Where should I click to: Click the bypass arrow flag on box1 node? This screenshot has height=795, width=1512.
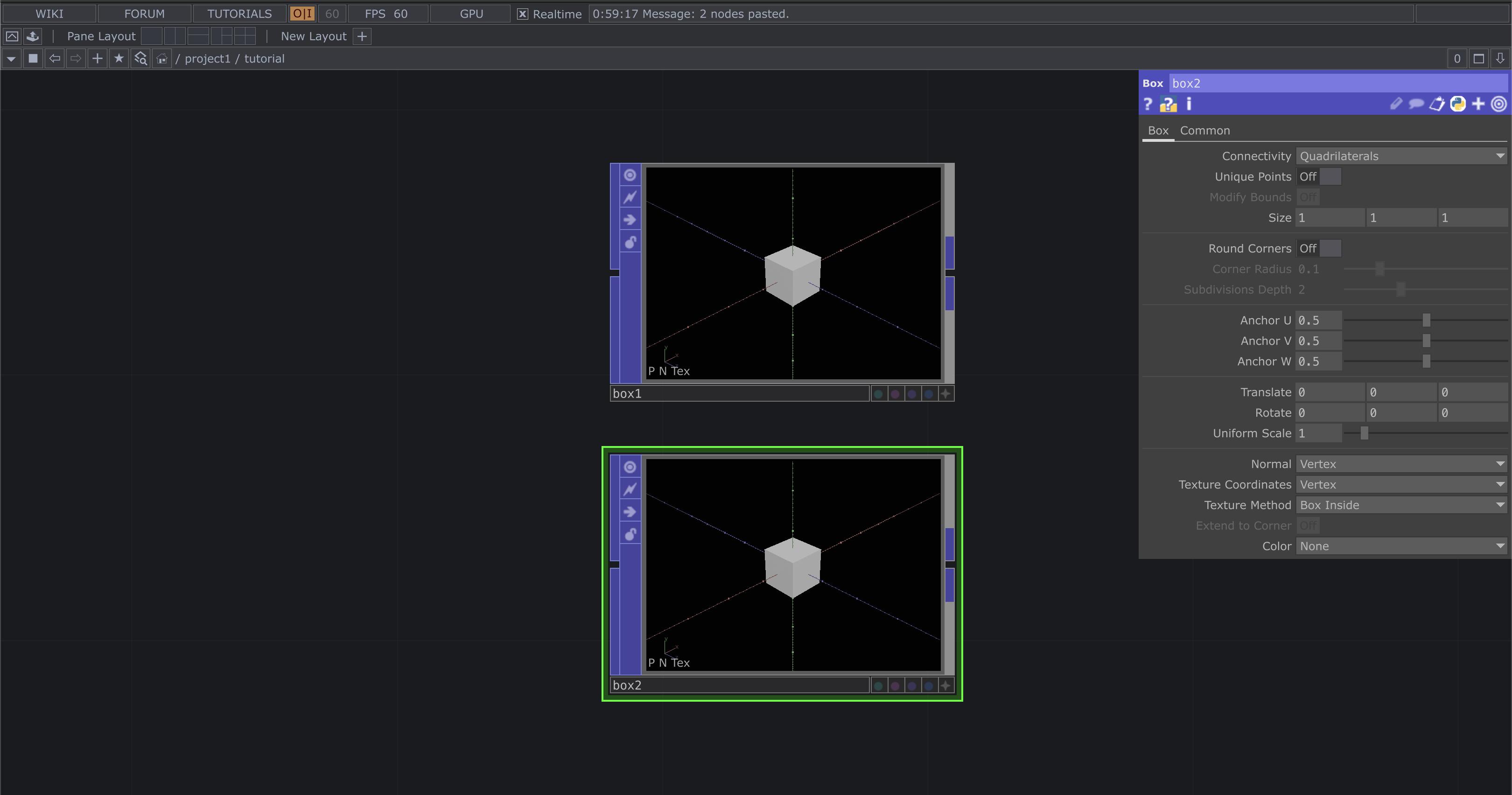[x=630, y=219]
